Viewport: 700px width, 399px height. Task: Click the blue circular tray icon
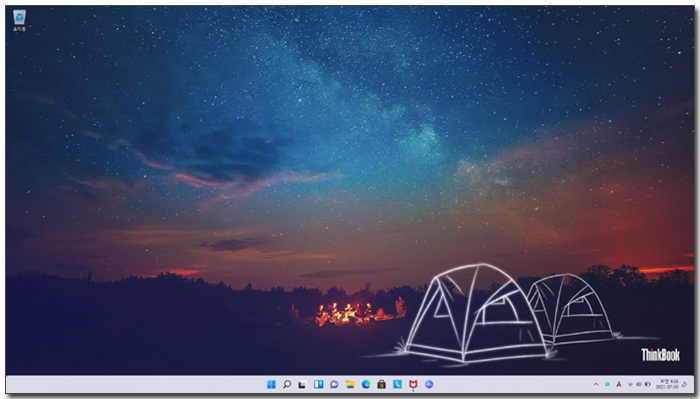pos(607,384)
